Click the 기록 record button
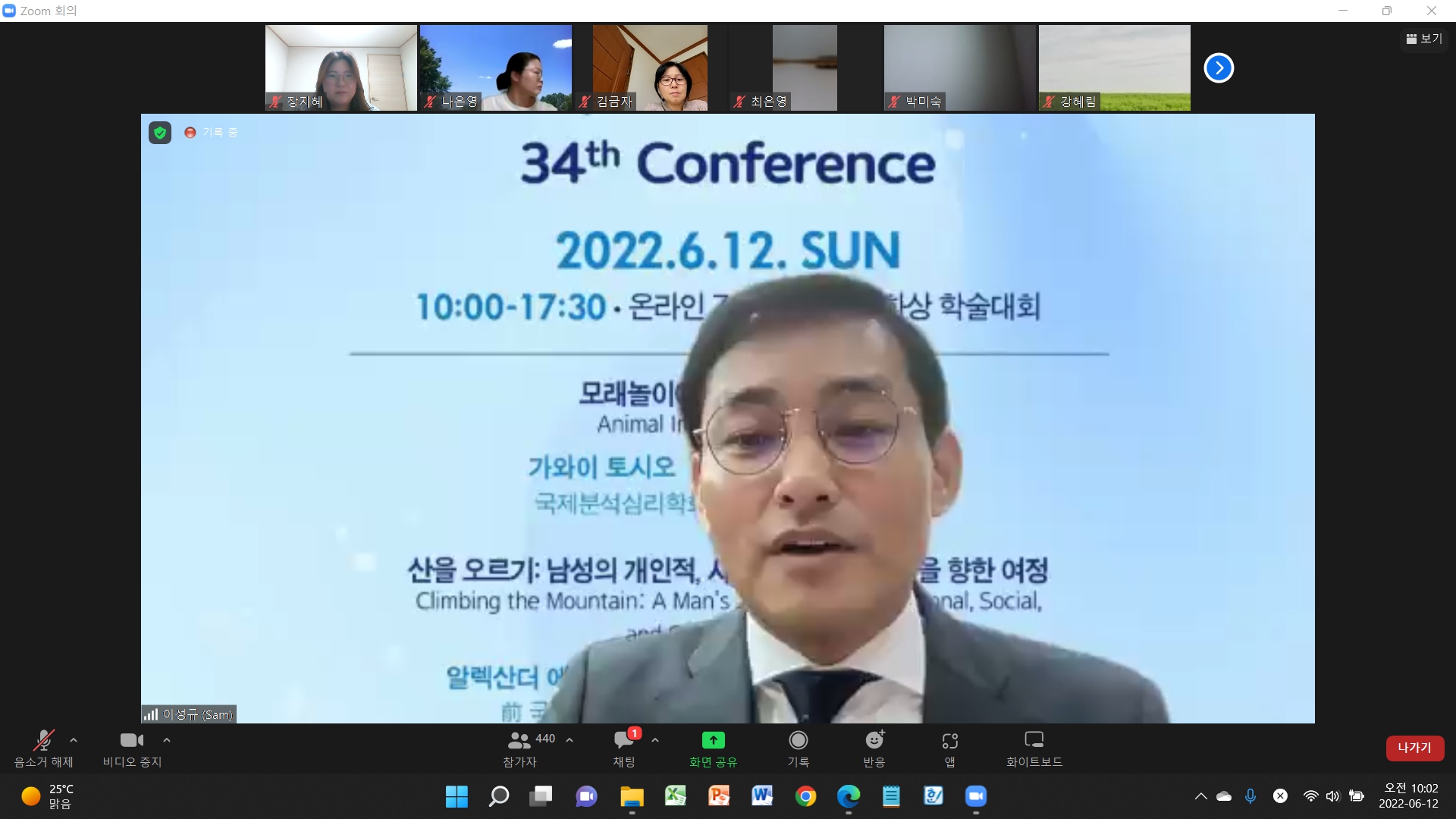This screenshot has height=819, width=1456. tap(798, 748)
